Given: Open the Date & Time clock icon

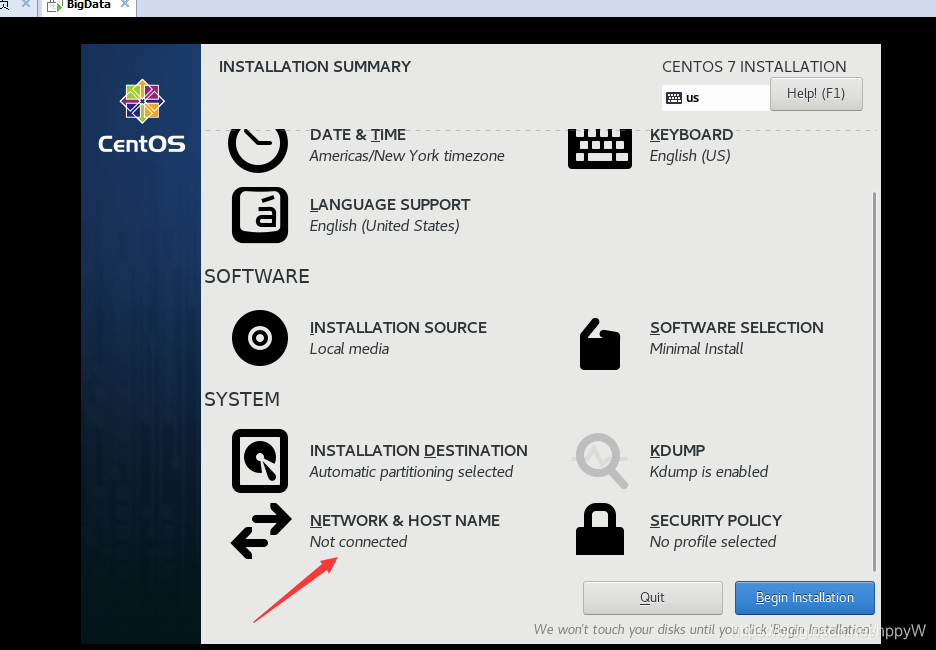Looking at the screenshot, I should point(258,149).
